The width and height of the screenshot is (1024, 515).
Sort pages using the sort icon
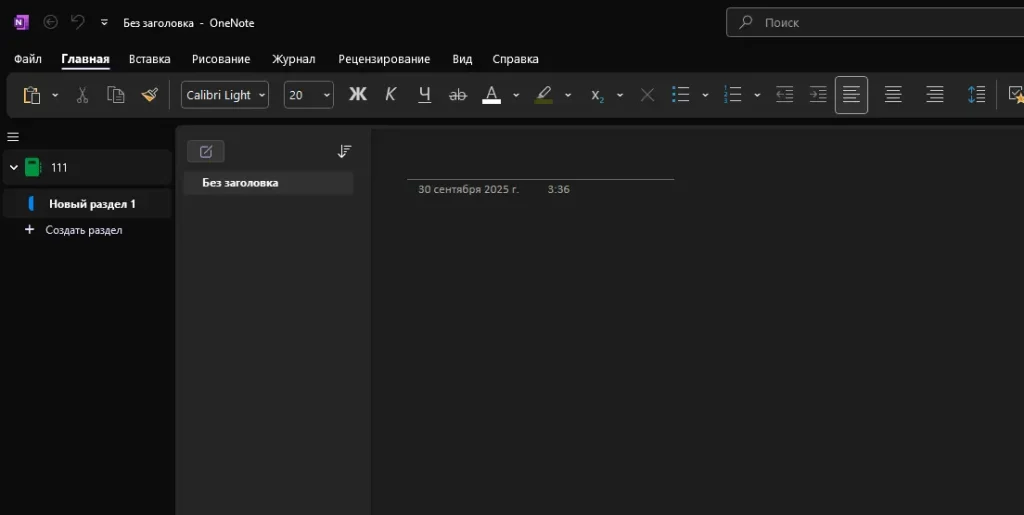tap(344, 151)
